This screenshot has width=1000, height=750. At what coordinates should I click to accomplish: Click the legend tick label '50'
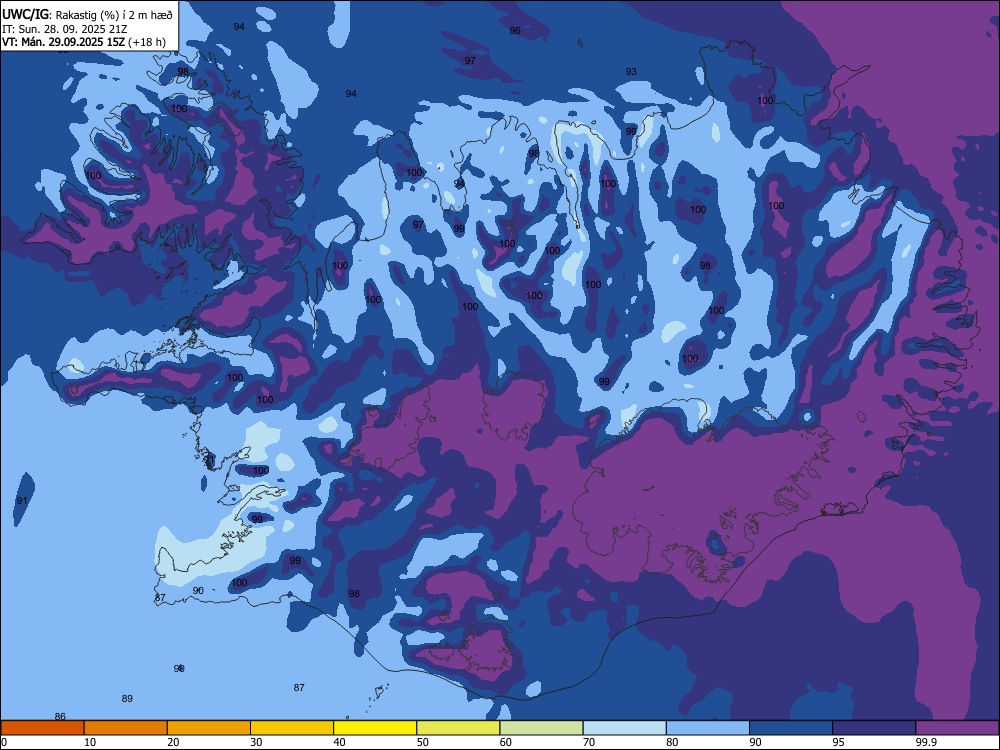tap(422, 742)
